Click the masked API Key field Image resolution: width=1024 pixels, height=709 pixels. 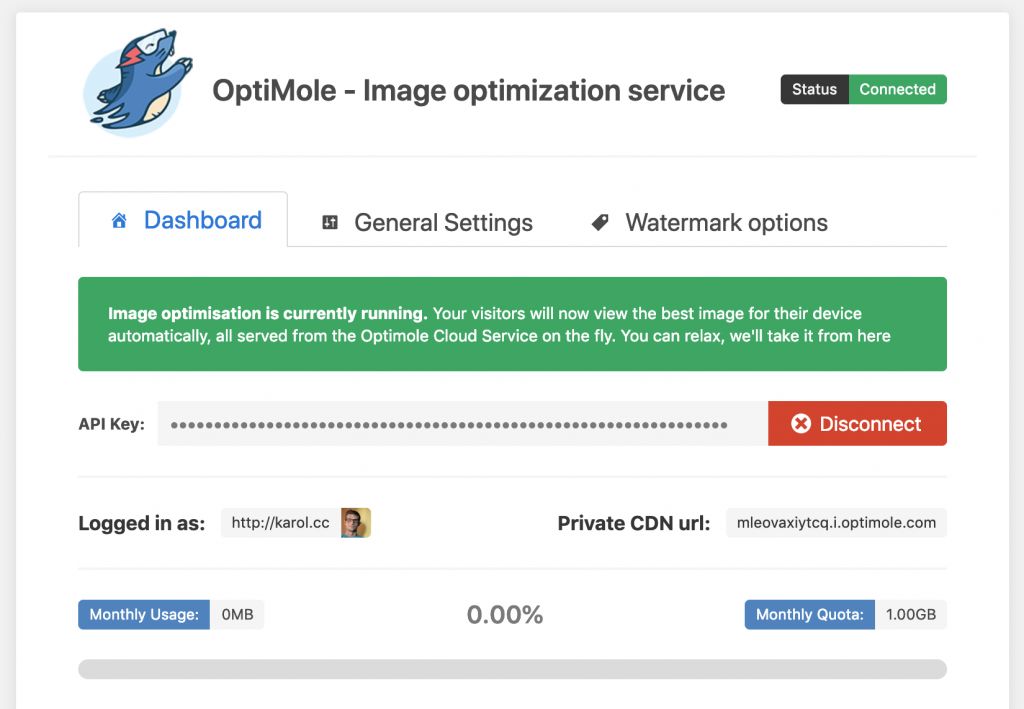462,424
